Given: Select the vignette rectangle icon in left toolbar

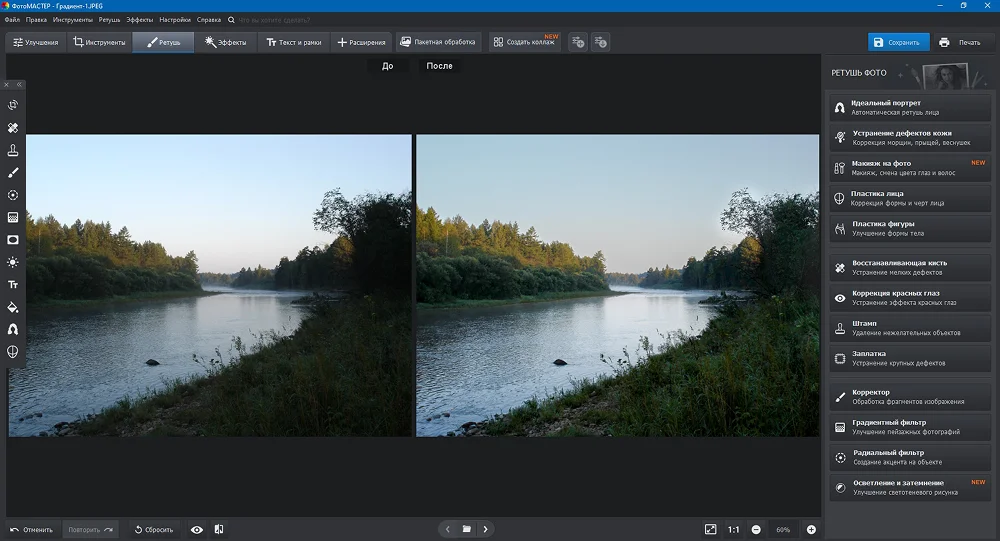Looking at the screenshot, I should (x=13, y=240).
